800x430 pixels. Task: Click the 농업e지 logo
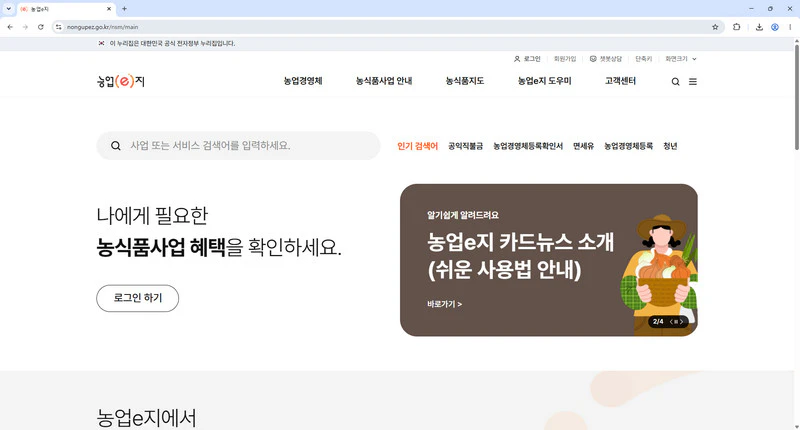pos(121,81)
